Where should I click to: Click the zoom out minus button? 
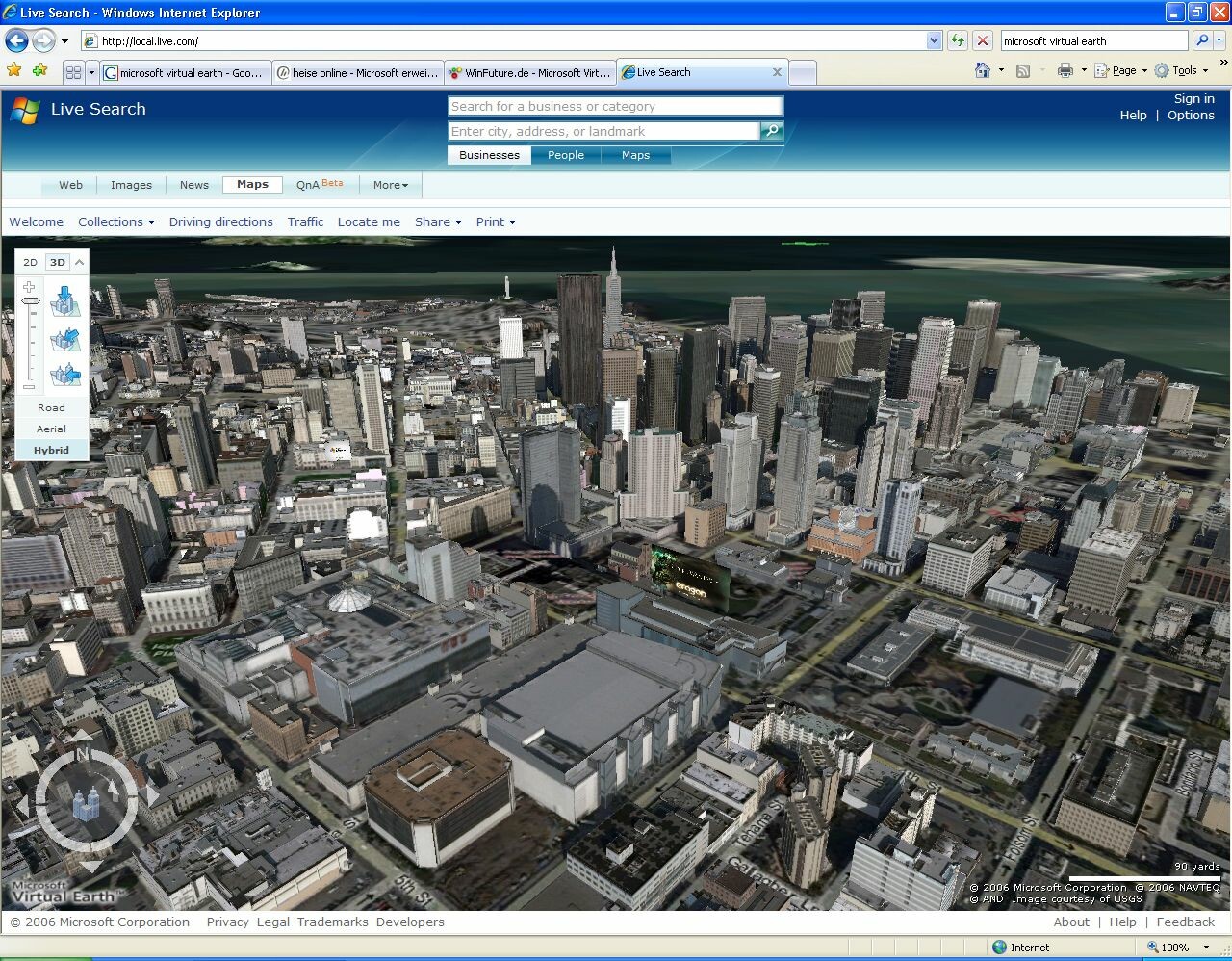point(29,387)
